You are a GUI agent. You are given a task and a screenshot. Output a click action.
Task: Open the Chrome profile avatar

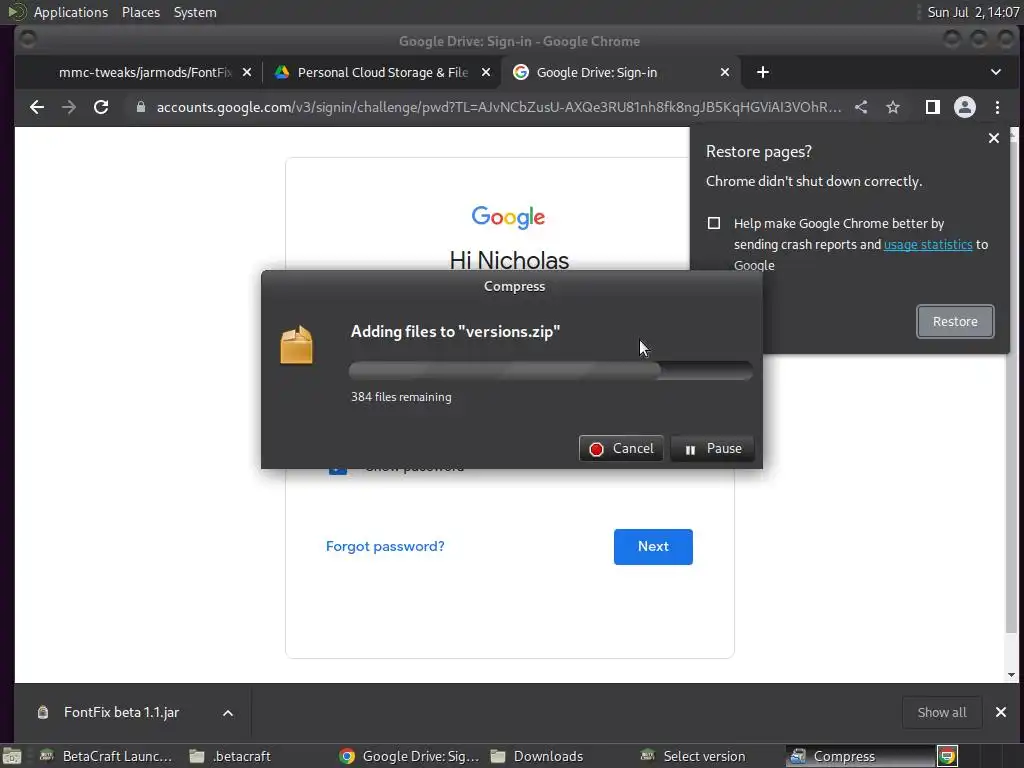pyautogui.click(x=965, y=107)
